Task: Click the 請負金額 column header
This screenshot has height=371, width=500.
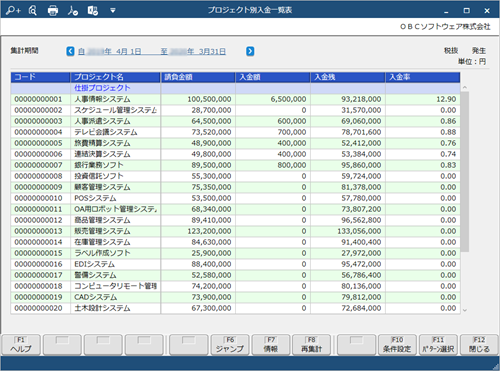Action: [198, 77]
